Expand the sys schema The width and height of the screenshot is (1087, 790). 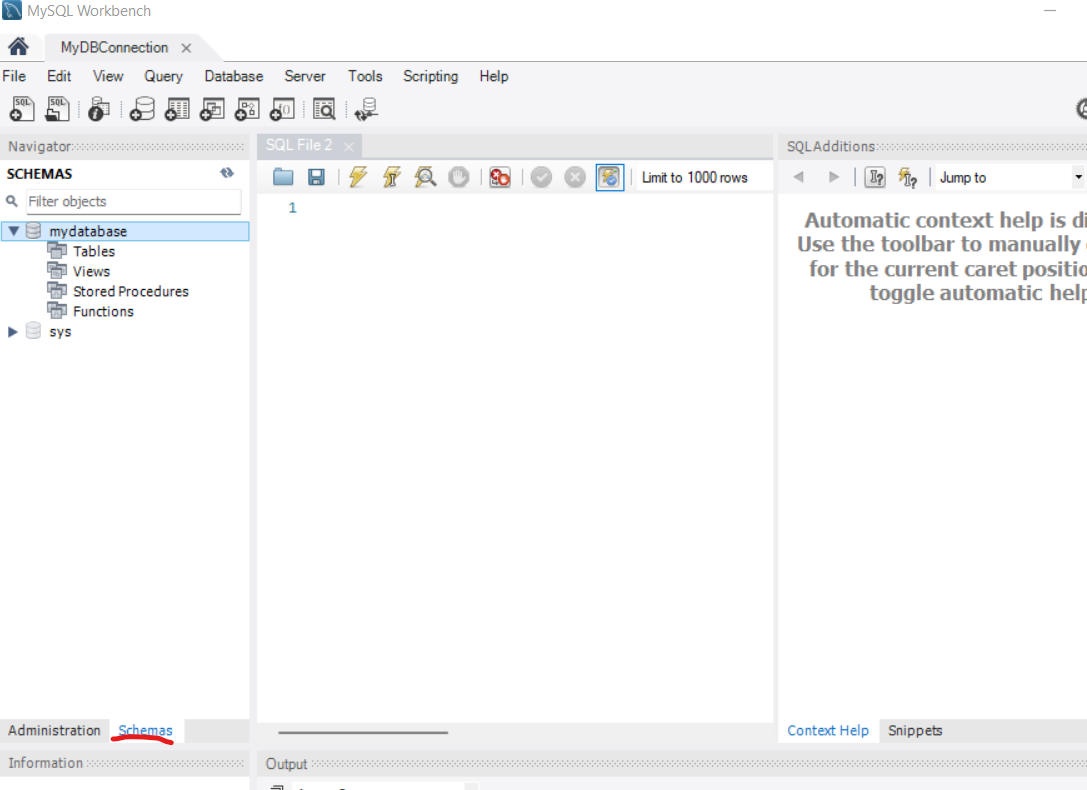(12, 332)
